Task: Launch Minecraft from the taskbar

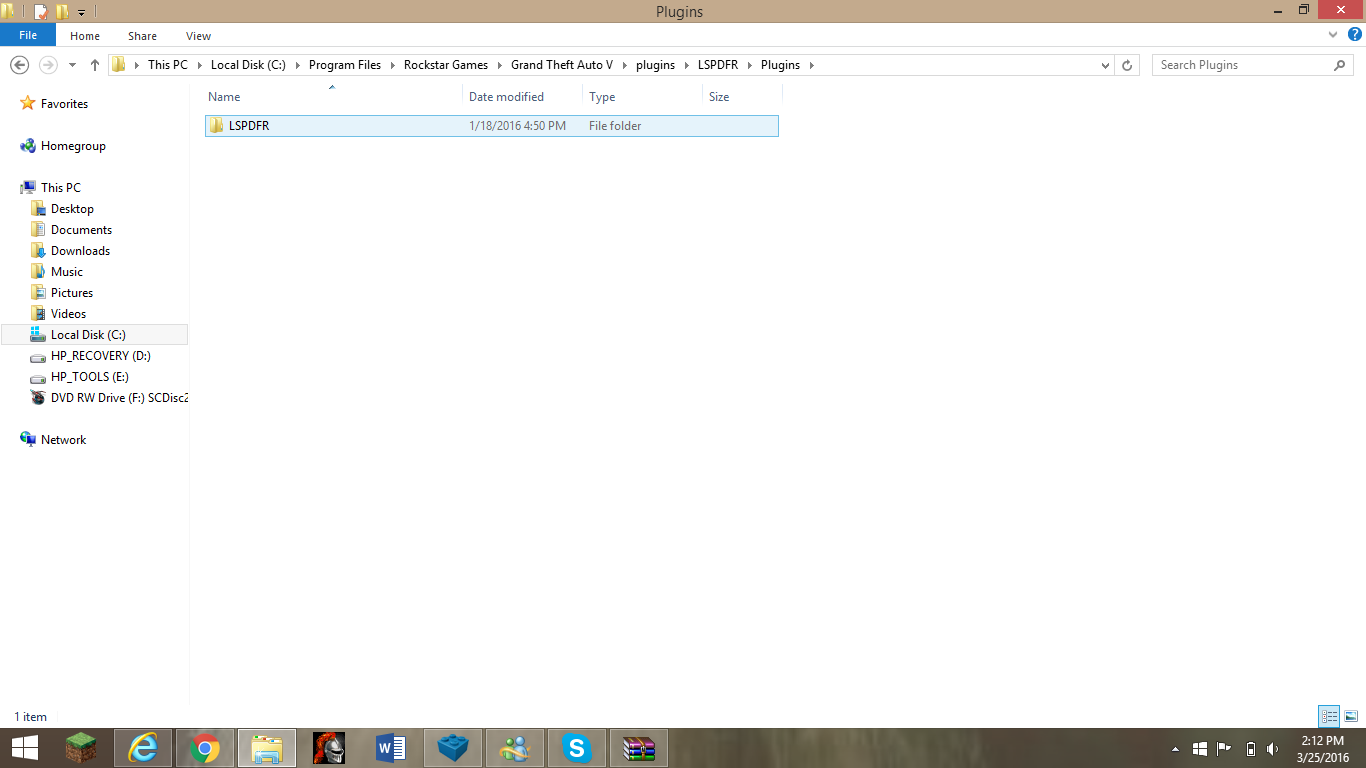Action: point(81,748)
